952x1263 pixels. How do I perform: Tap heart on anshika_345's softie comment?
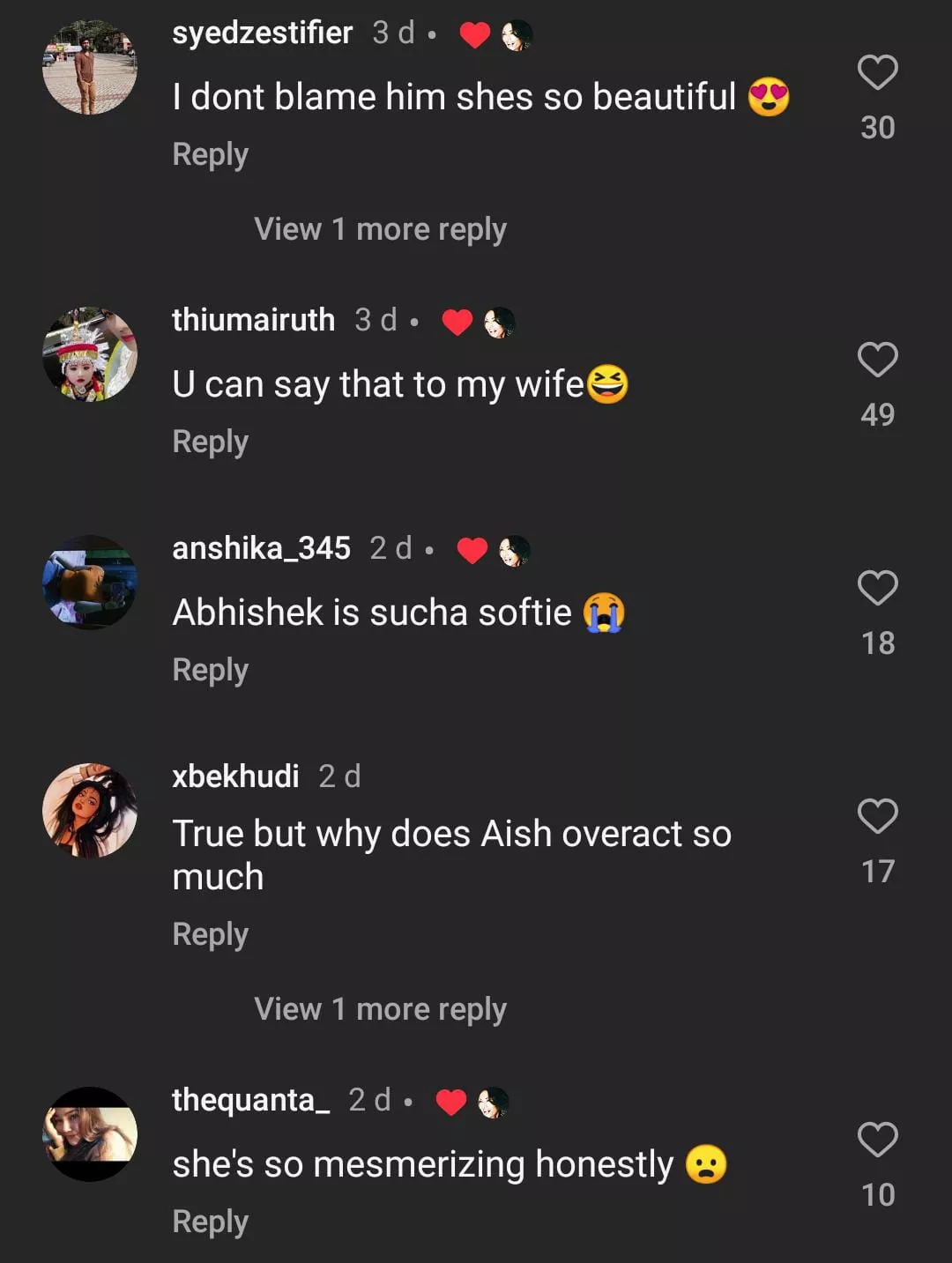point(877,588)
